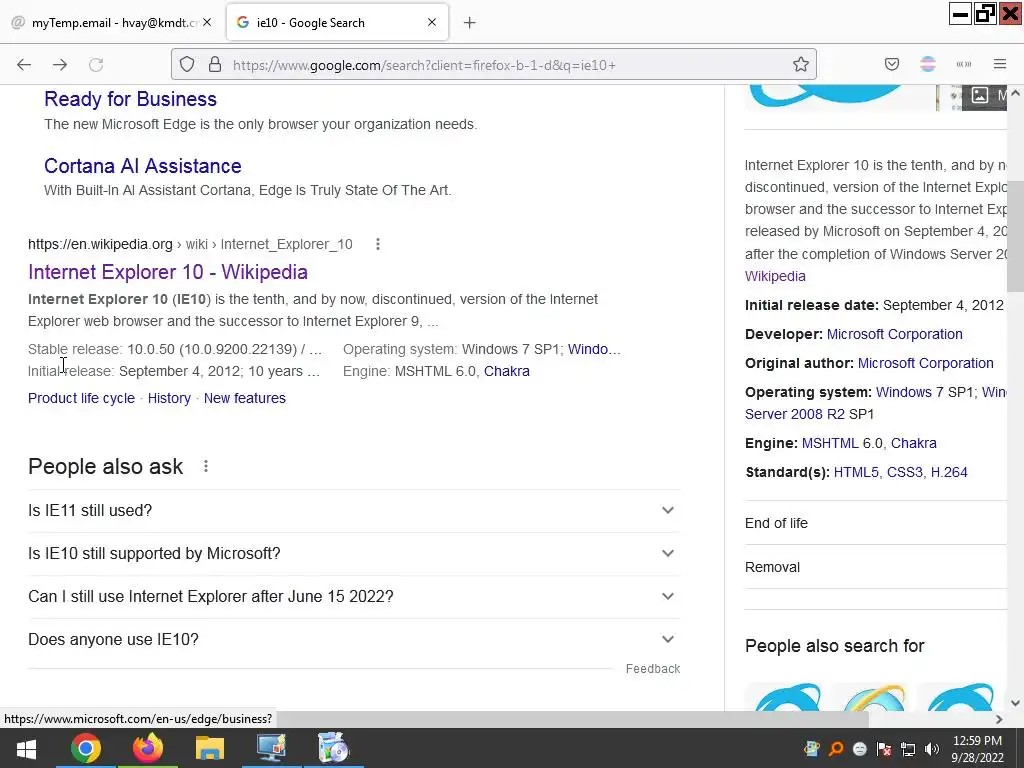Launch Chrome from the taskbar
Screen dimensions: 1024x768
86,748
